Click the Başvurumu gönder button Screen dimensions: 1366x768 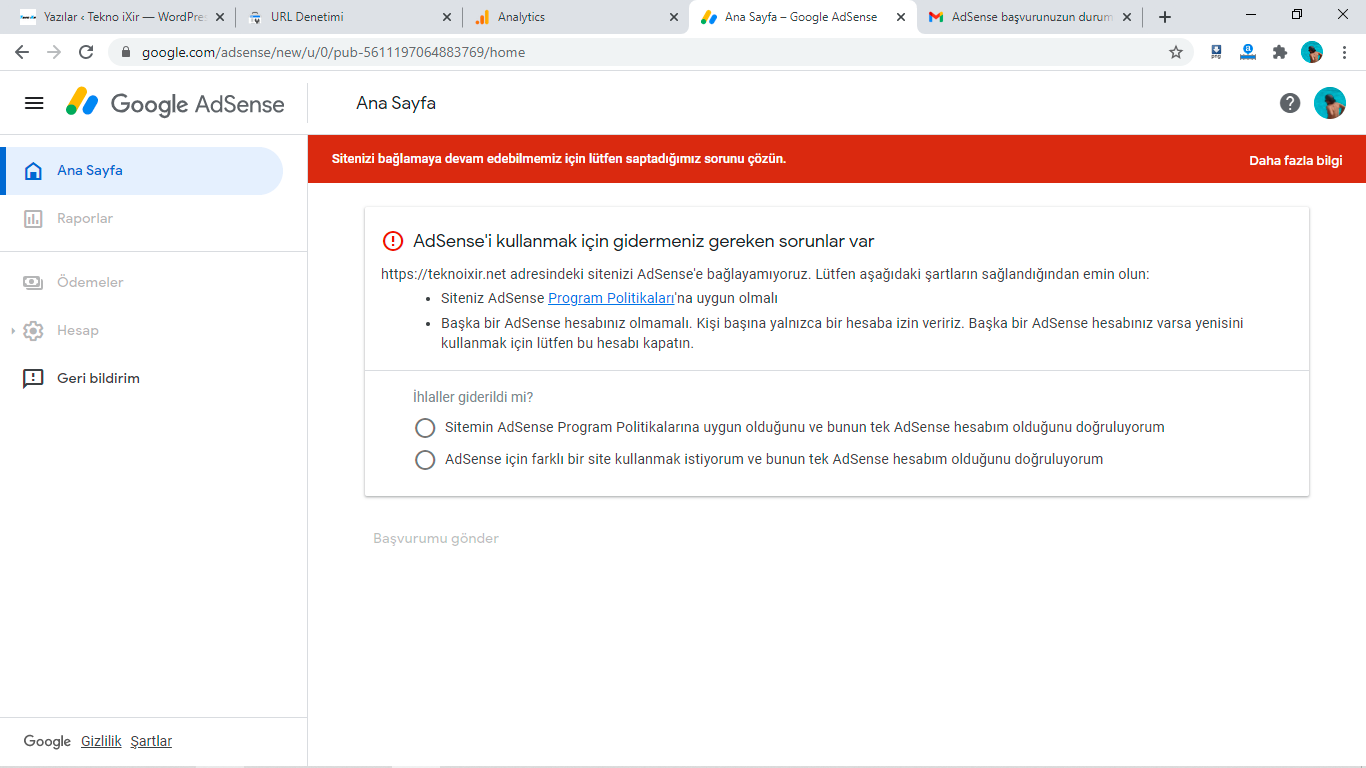point(436,539)
